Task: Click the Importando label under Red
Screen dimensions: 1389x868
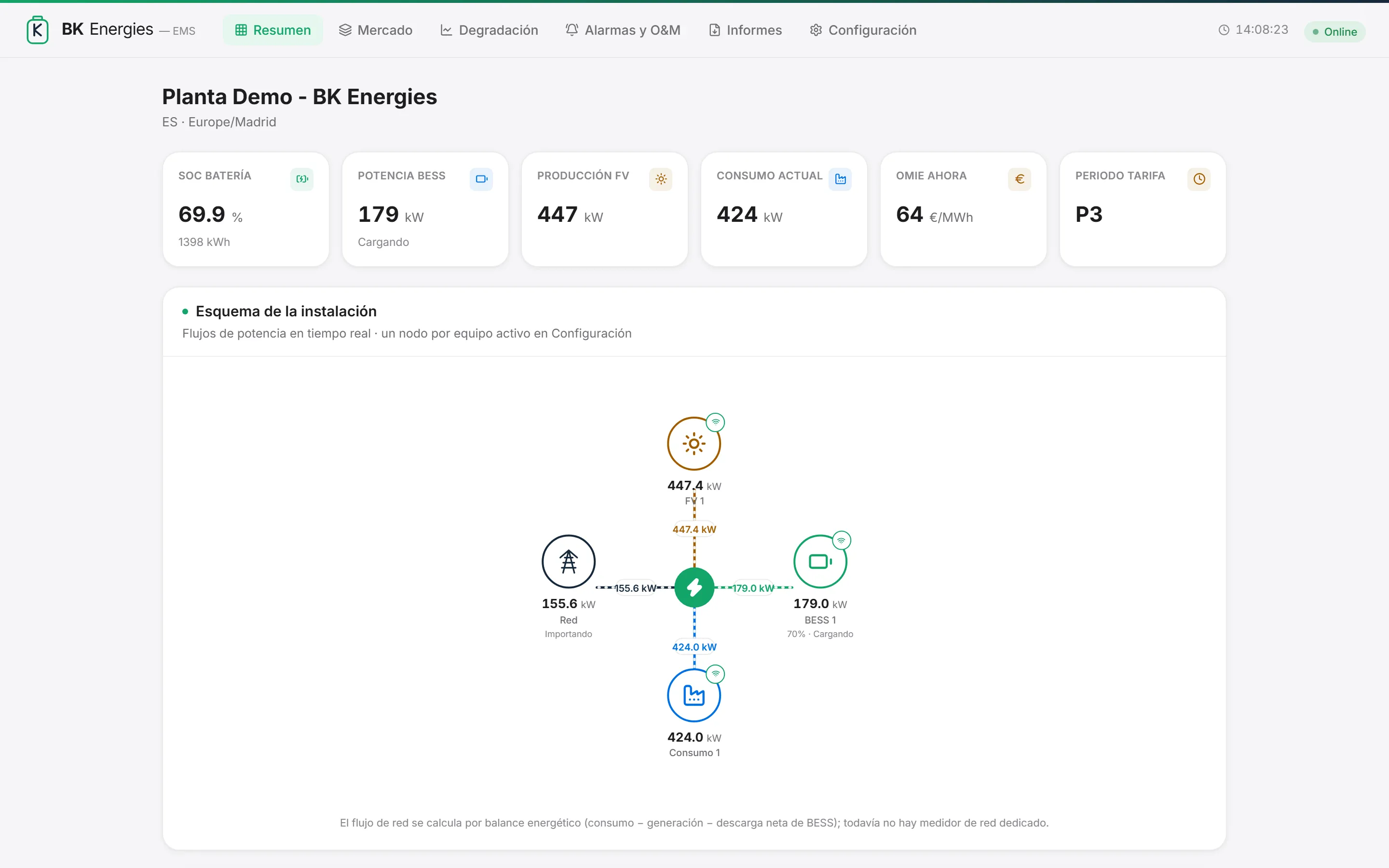Action: pyautogui.click(x=568, y=634)
